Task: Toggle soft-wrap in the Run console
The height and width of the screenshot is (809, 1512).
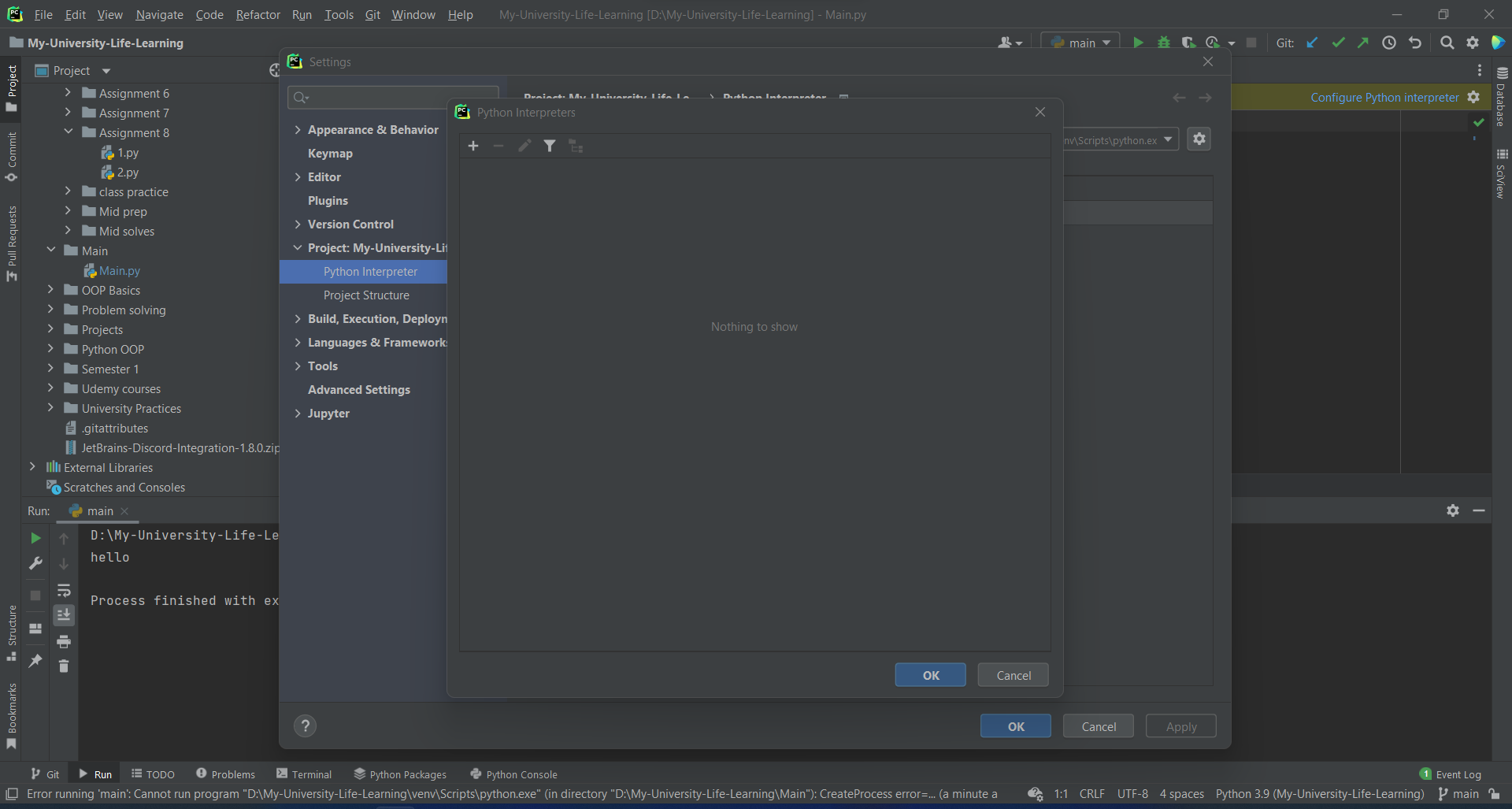Action: click(x=64, y=591)
